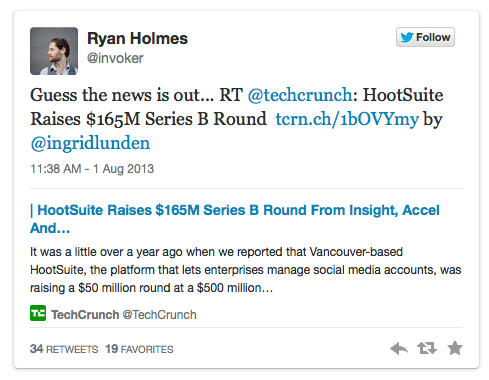Open the @techcrunch mention link
Viewport: 489px width, 380px height.
click(x=300, y=95)
